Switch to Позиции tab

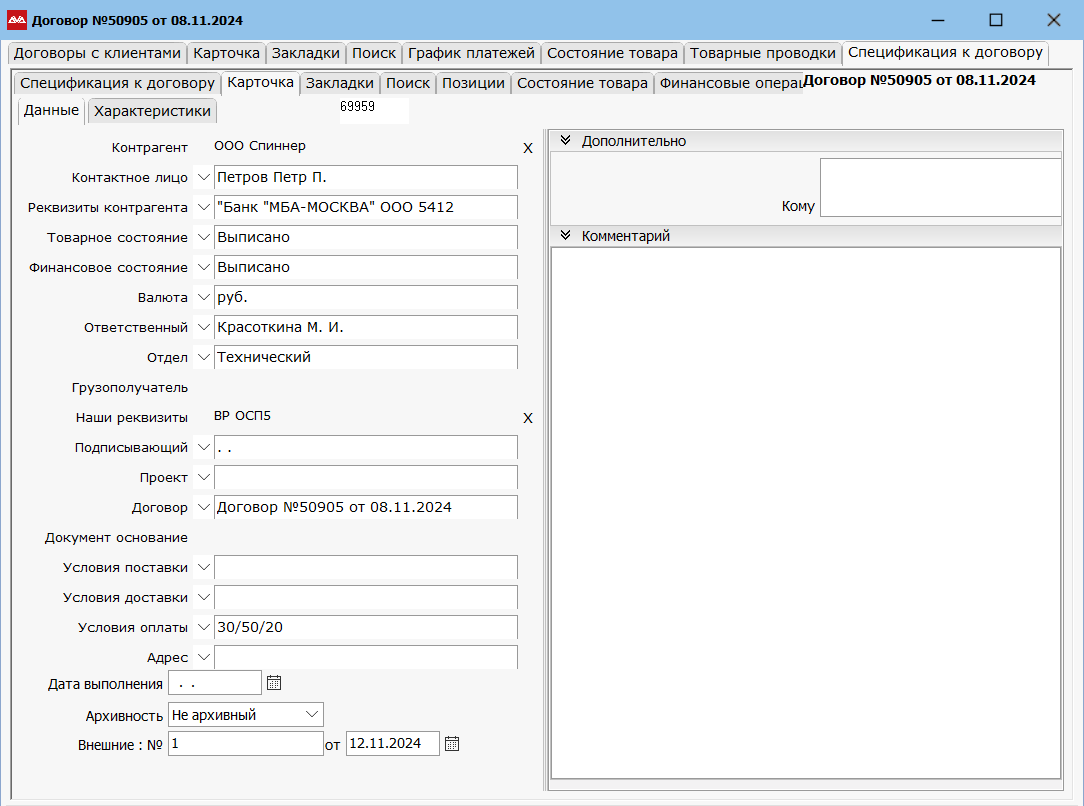point(474,83)
